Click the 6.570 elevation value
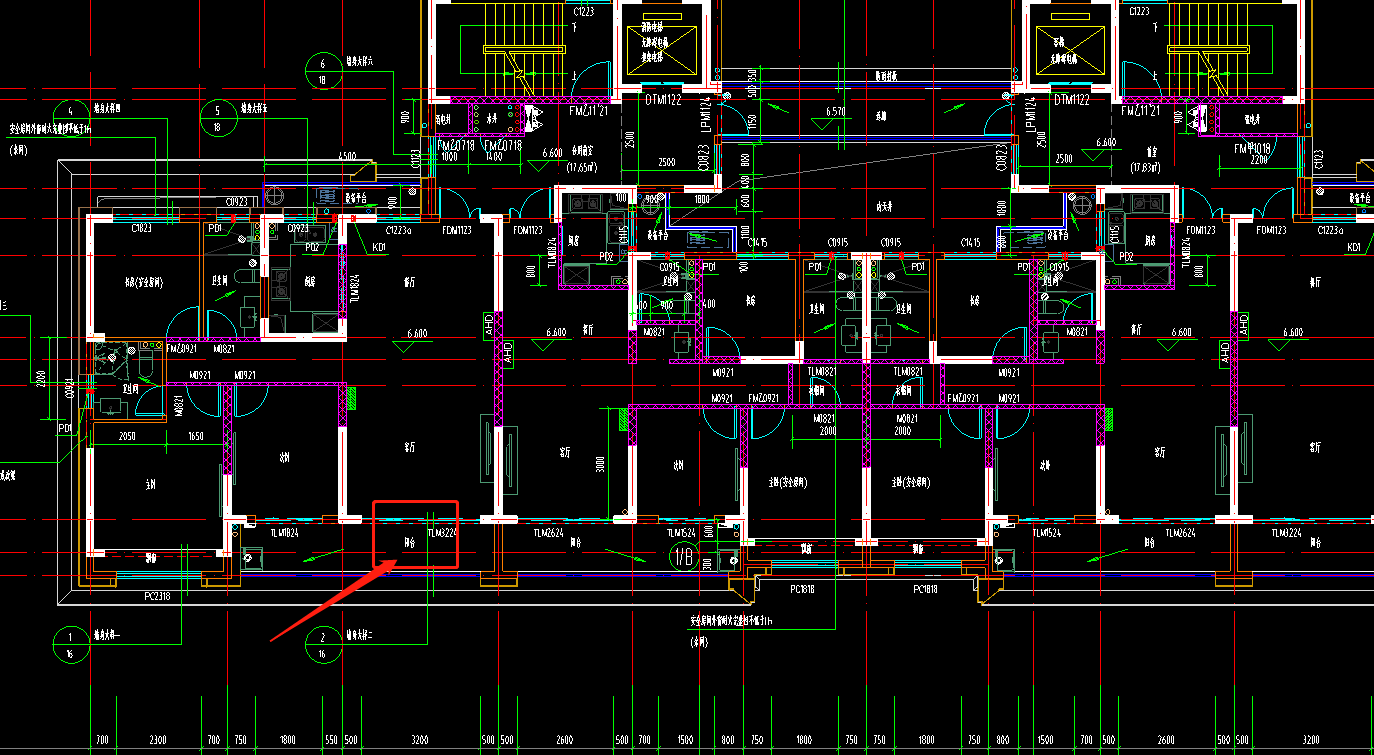Viewport: 1374px width, 755px height. pyautogui.click(x=836, y=111)
